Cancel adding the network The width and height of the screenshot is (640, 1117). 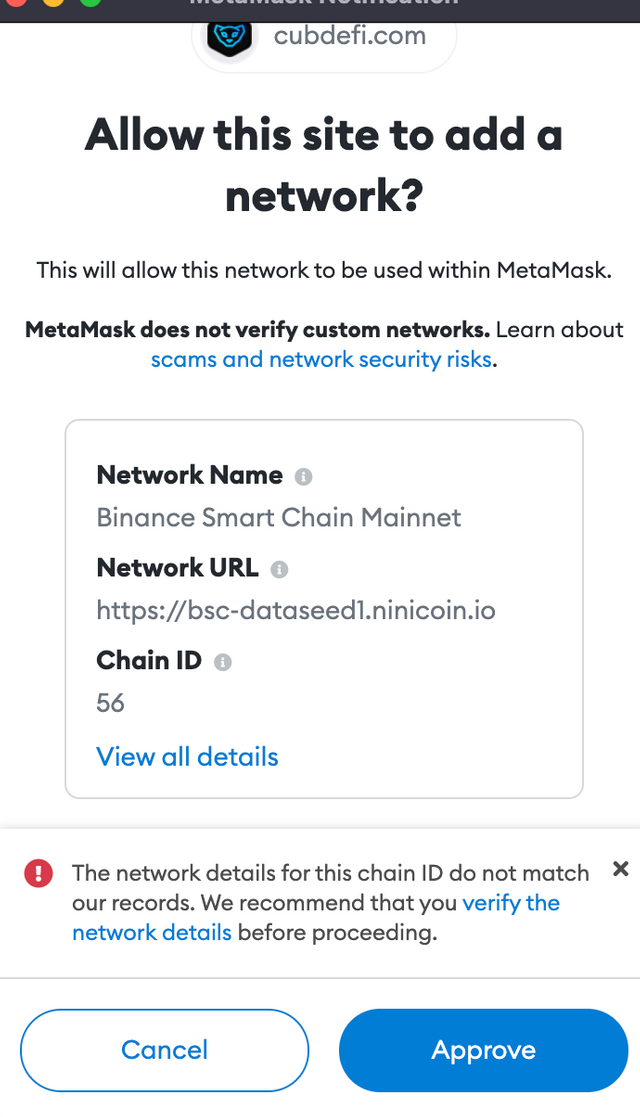tap(165, 1050)
